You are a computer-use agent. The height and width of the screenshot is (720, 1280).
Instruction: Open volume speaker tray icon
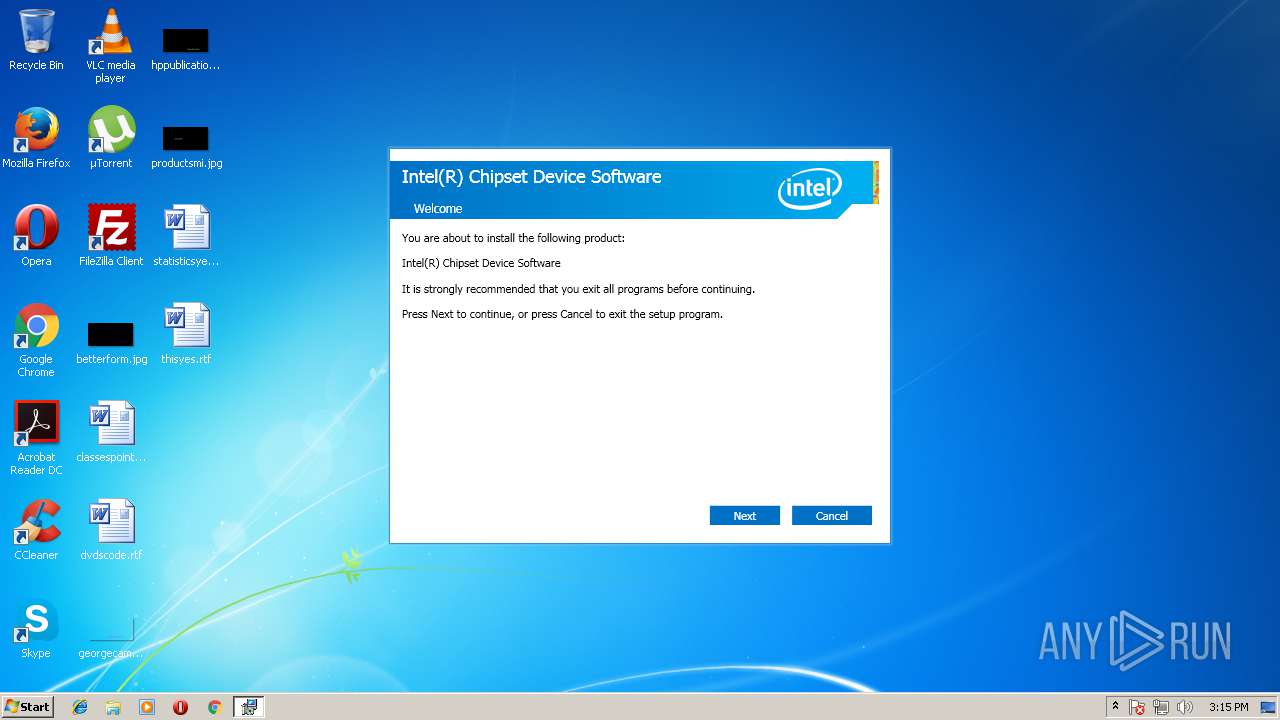coord(1185,707)
